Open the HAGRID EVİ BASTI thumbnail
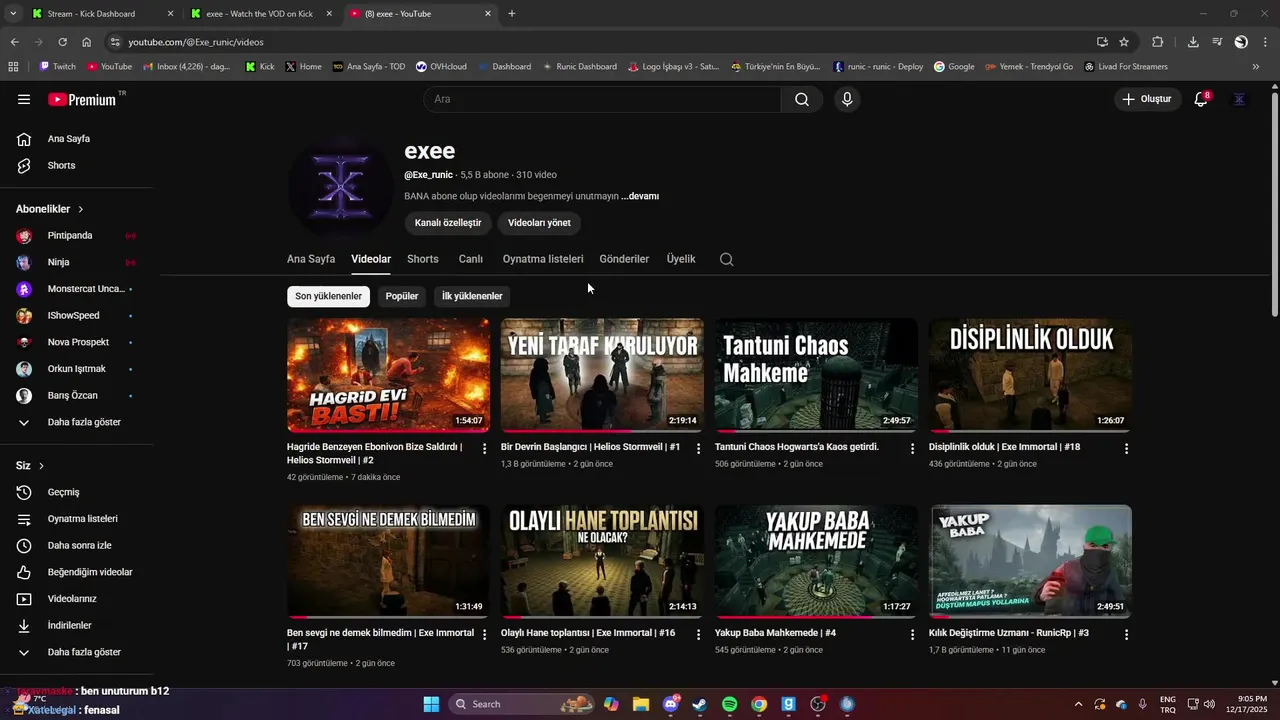The image size is (1280, 720). click(388, 375)
